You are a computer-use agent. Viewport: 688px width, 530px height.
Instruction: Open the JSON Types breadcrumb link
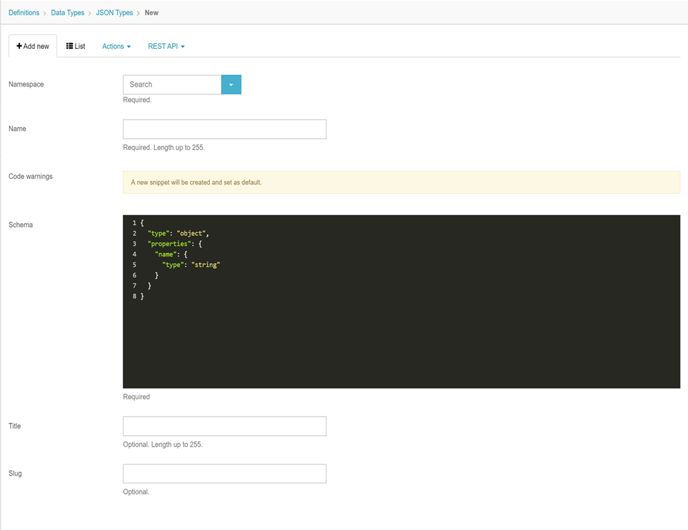[x=113, y=12]
